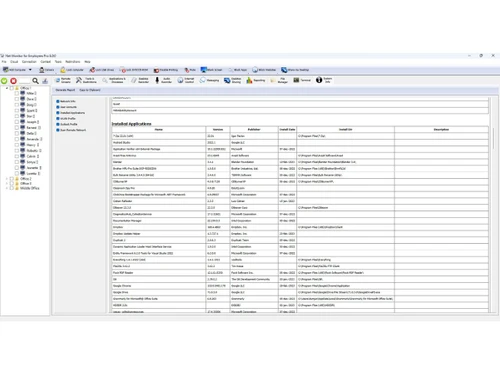Click the Lock DVD/CD-ROM icon
The height and width of the screenshot is (375, 500).
coord(123,70)
